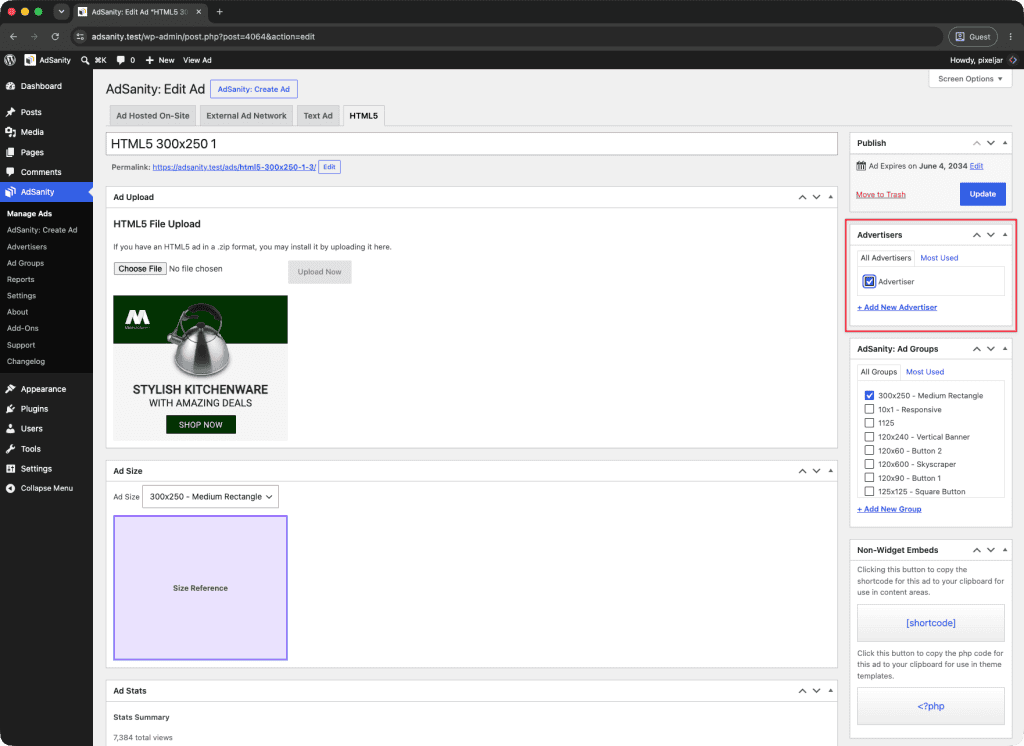Click the AdSanity site icon in admin bar

(x=30, y=60)
